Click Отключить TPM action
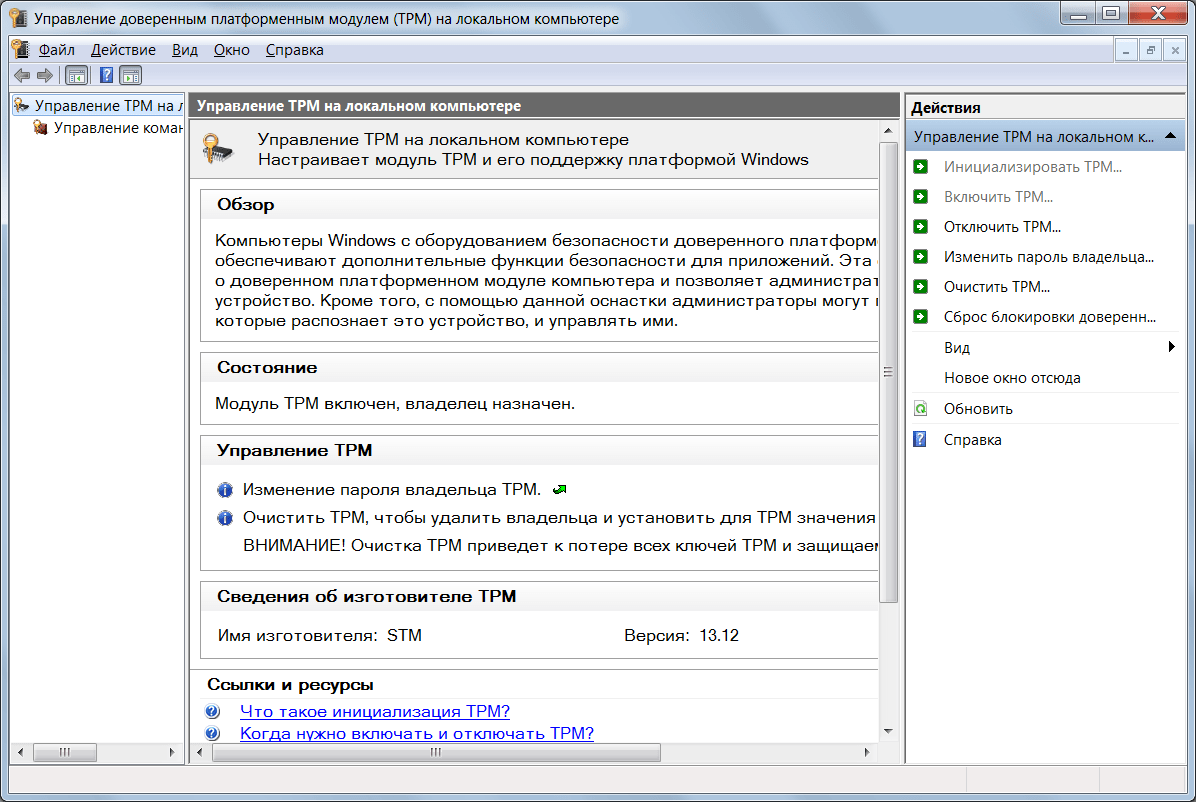Viewport: 1196px width, 802px height. click(x=1002, y=227)
